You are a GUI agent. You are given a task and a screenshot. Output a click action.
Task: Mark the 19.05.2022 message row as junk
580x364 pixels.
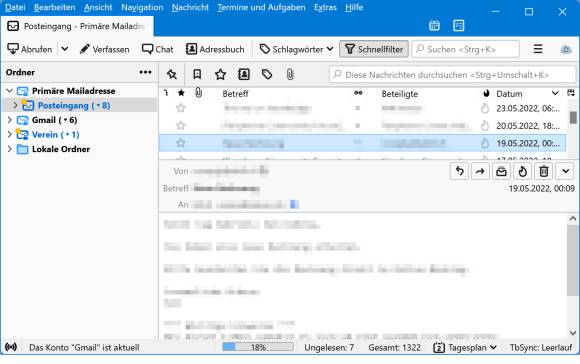coord(485,143)
